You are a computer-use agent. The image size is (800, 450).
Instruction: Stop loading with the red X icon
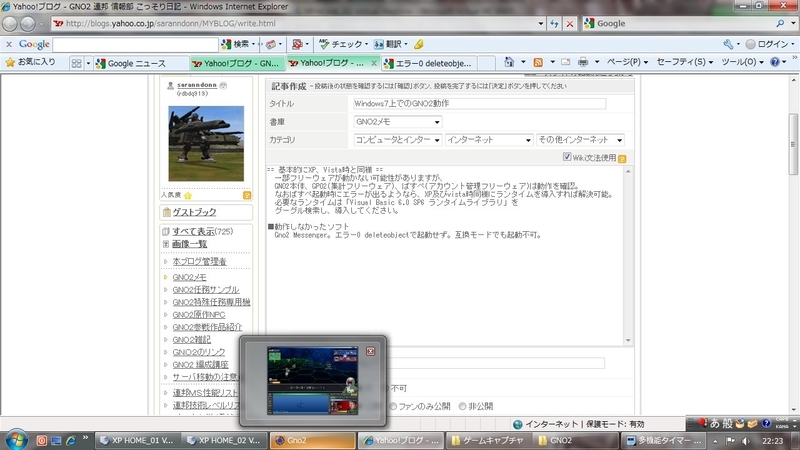click(570, 23)
